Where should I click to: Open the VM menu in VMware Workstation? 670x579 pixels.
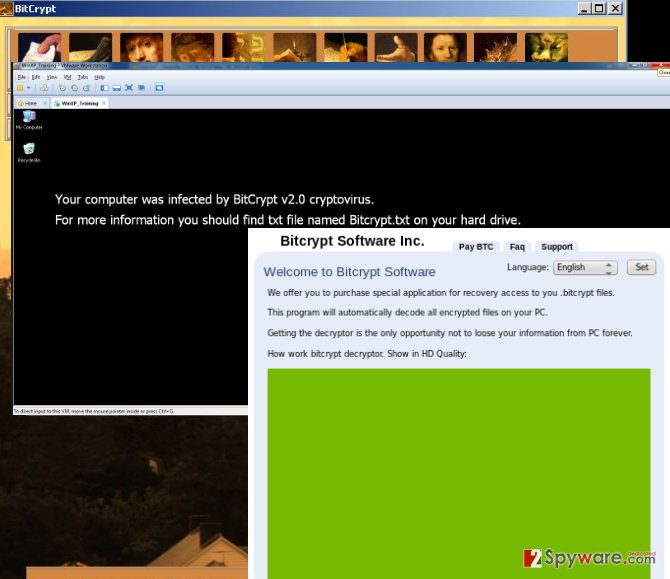[x=67, y=77]
